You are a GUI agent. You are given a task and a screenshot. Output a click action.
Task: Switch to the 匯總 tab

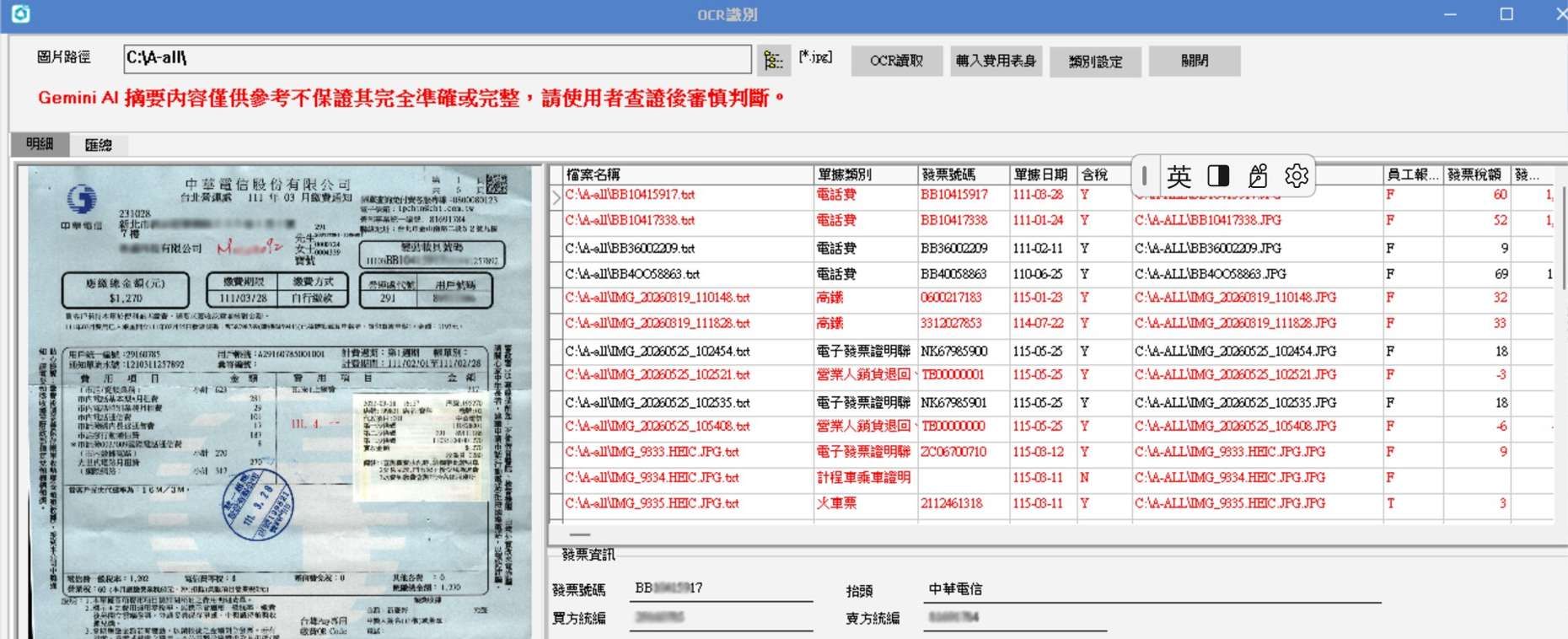(99, 145)
